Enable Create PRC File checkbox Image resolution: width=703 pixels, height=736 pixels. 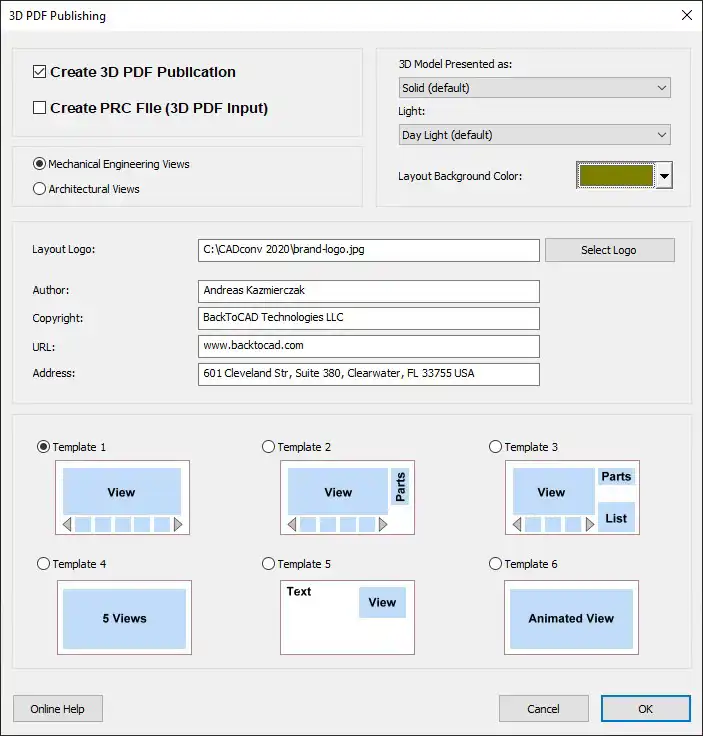(x=39, y=108)
